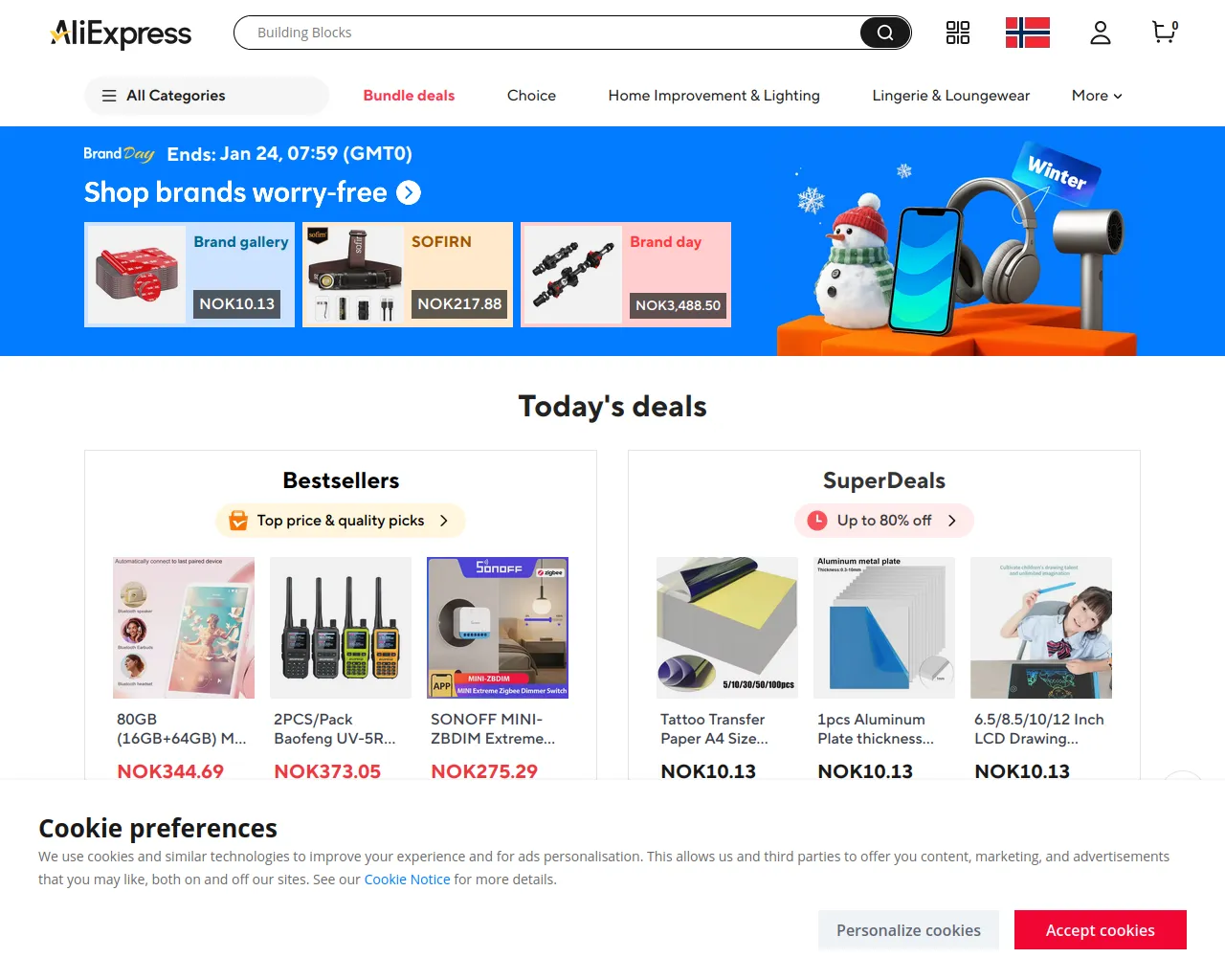Click the red clock icon under SuperDeals
1225x980 pixels.
[817, 521]
